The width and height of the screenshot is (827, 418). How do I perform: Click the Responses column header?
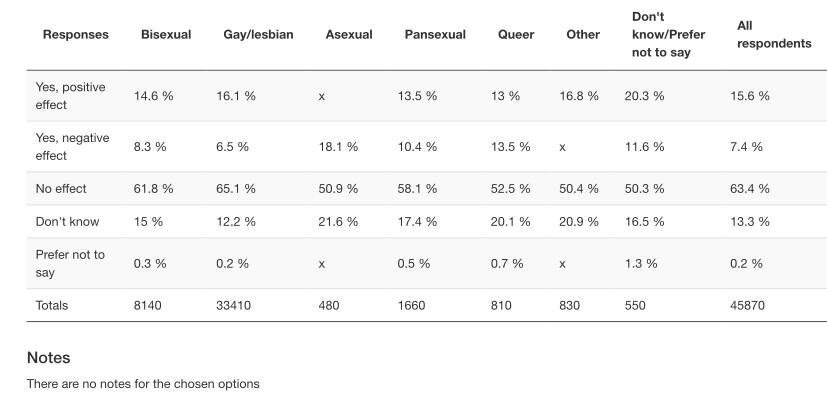[76, 35]
